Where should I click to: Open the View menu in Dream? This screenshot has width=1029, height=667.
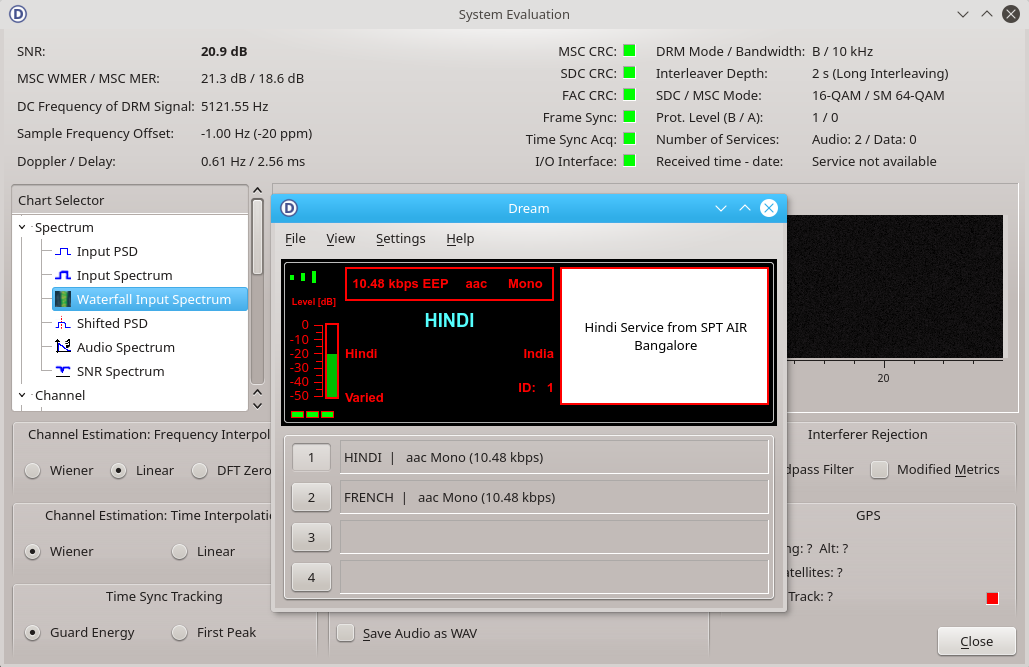(341, 239)
